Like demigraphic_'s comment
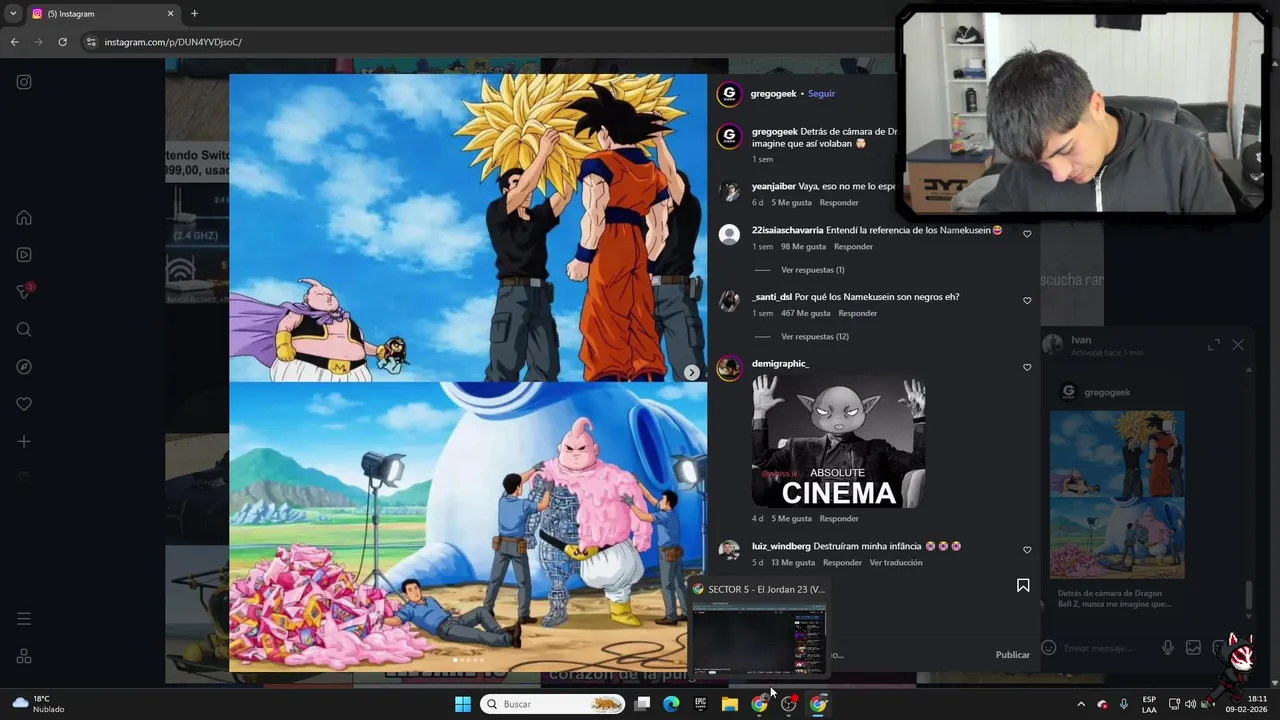The width and height of the screenshot is (1280, 720). [1027, 367]
